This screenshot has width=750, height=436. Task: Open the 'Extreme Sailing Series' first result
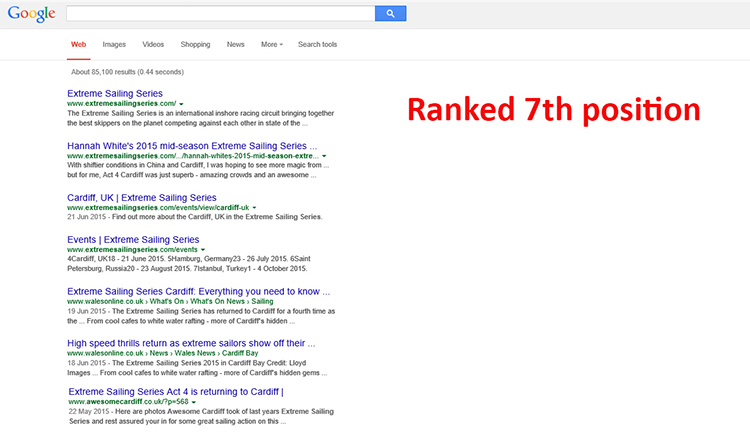[x=115, y=93]
